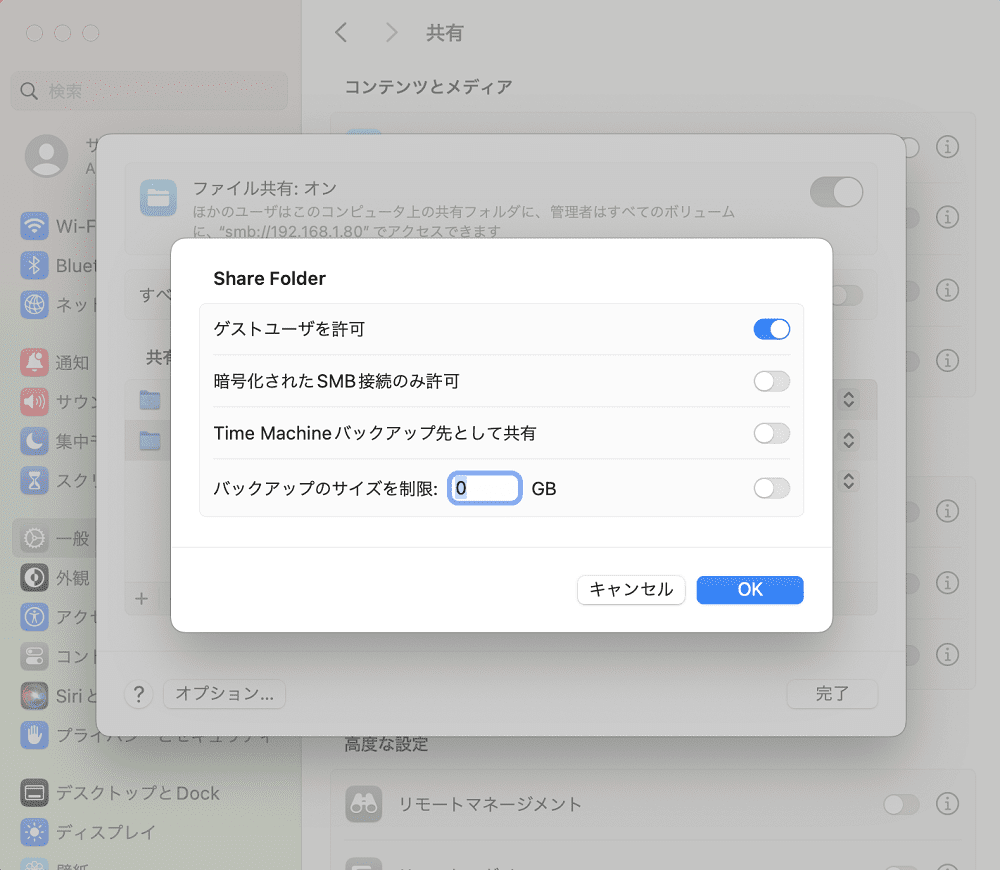
Task: Open Bluetooth settings in sidebar
Action: pyautogui.click(x=57, y=265)
